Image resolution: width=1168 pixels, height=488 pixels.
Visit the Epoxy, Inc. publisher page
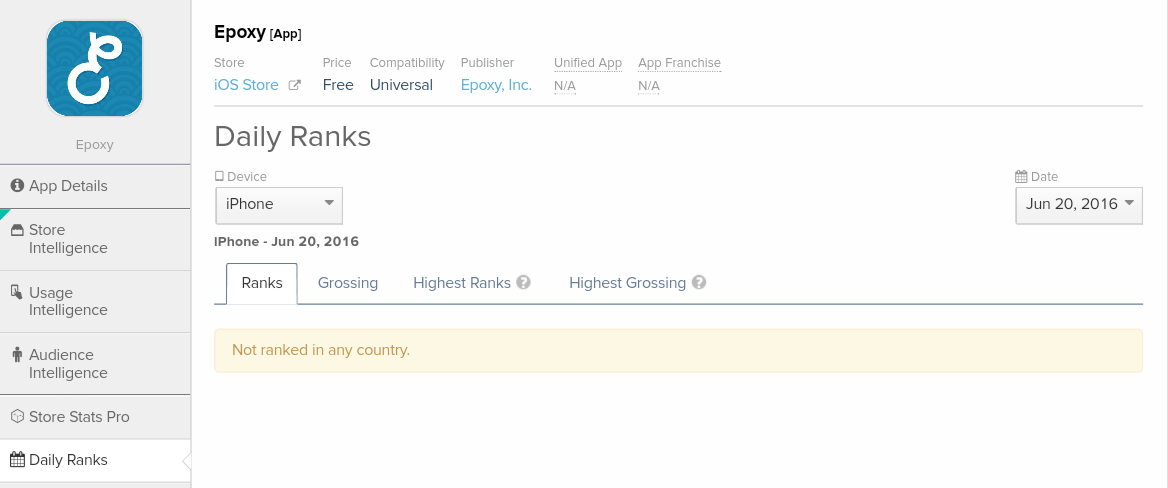click(x=496, y=85)
